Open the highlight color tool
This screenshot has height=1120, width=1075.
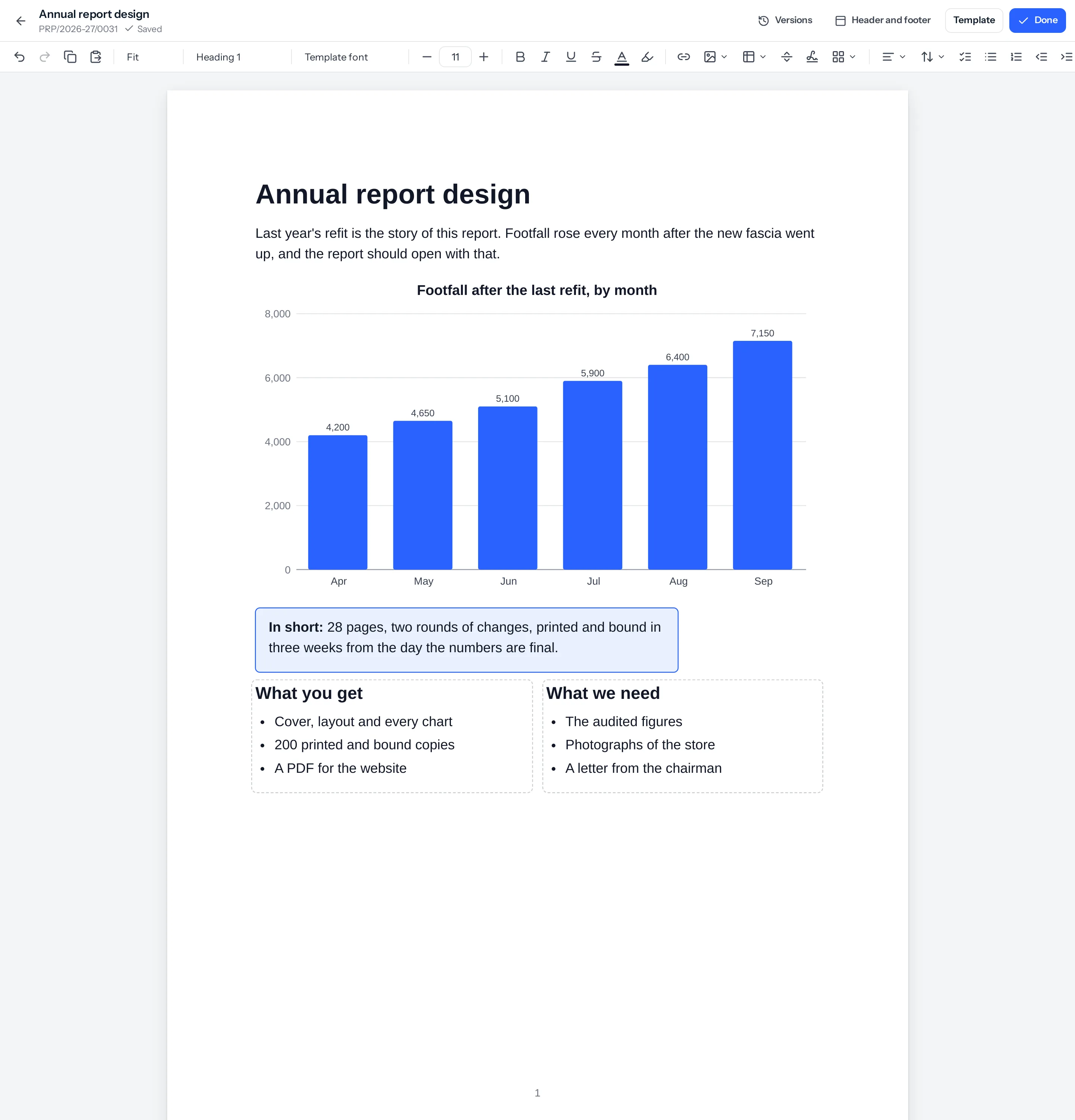click(x=647, y=57)
